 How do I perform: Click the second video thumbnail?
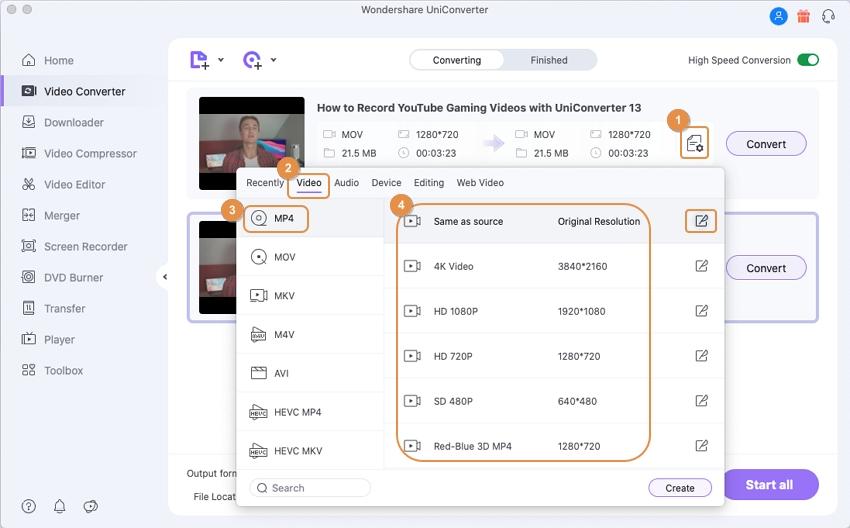tap(217, 267)
